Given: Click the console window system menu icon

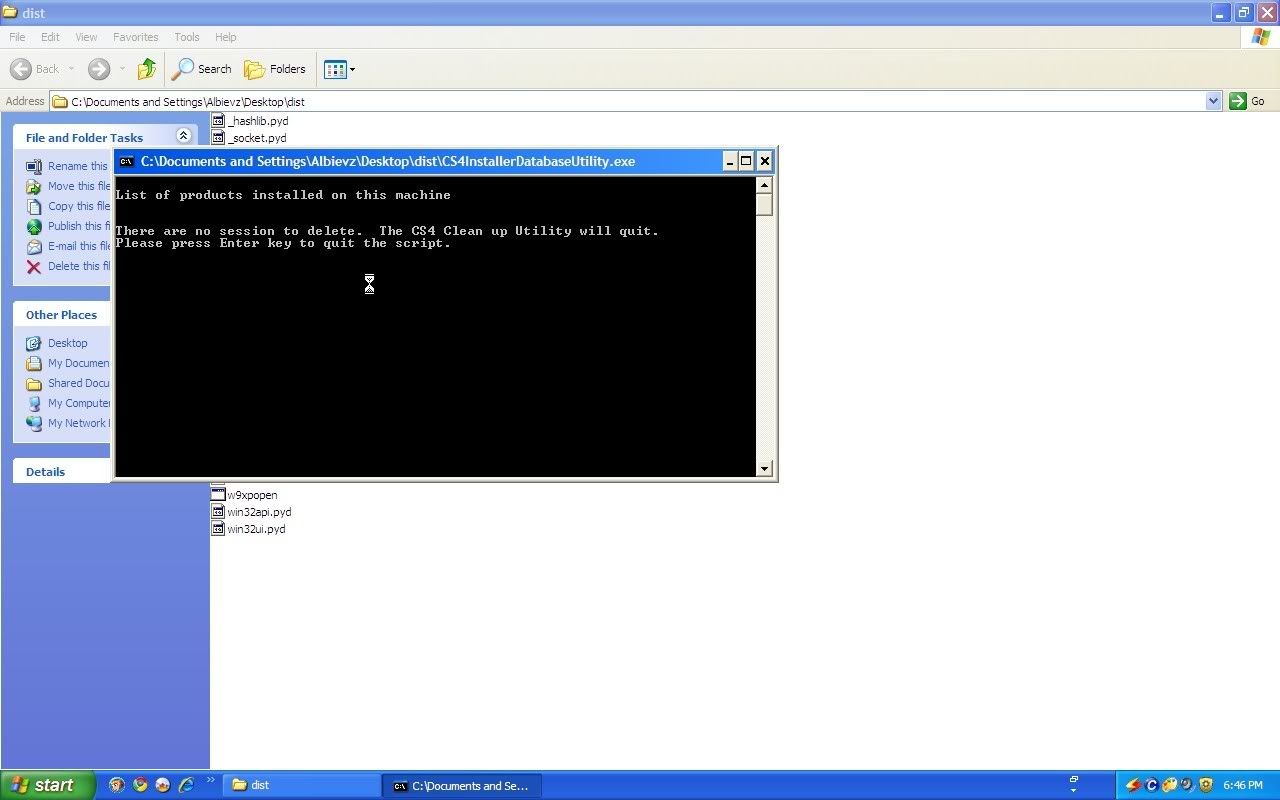Looking at the screenshot, I should pos(127,161).
